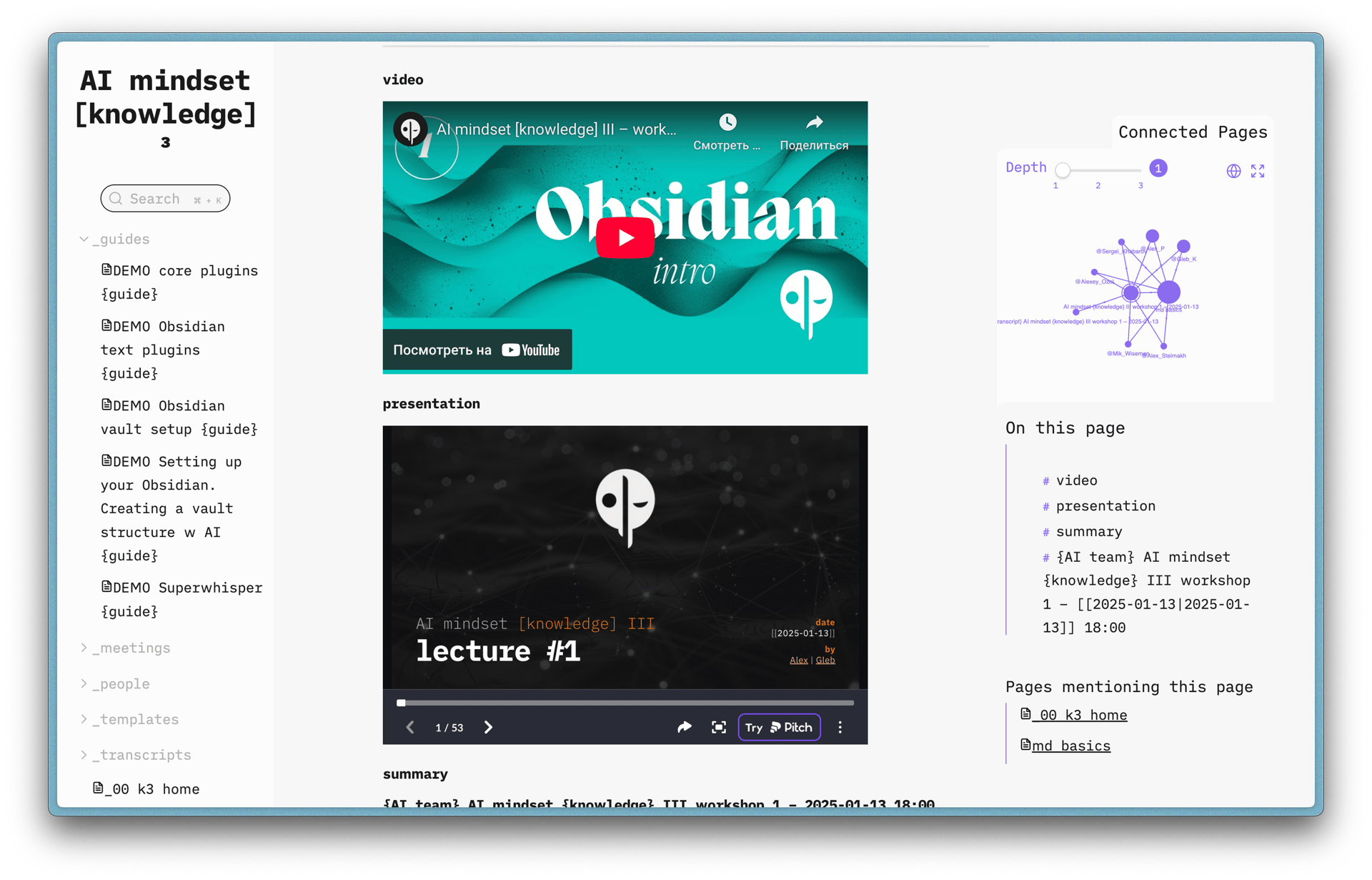Click the Watch later clock icon
1372x880 pixels.
(727, 122)
